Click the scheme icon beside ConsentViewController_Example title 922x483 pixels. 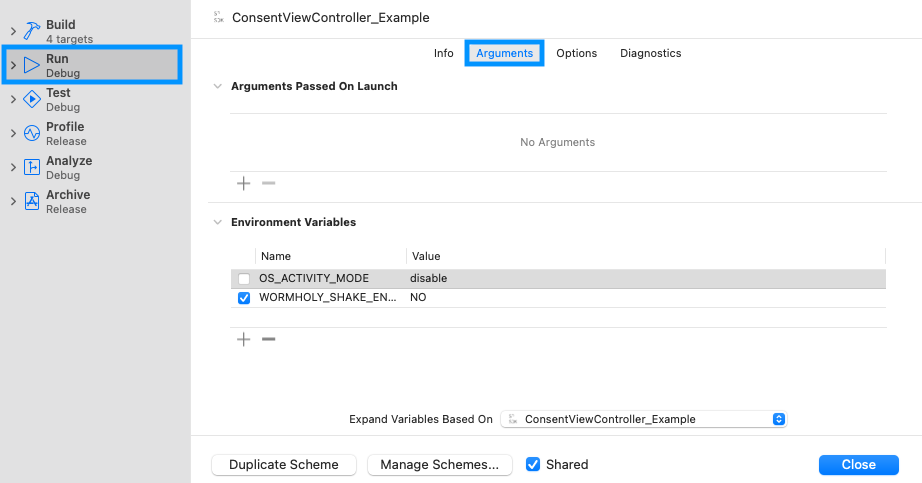pos(219,17)
